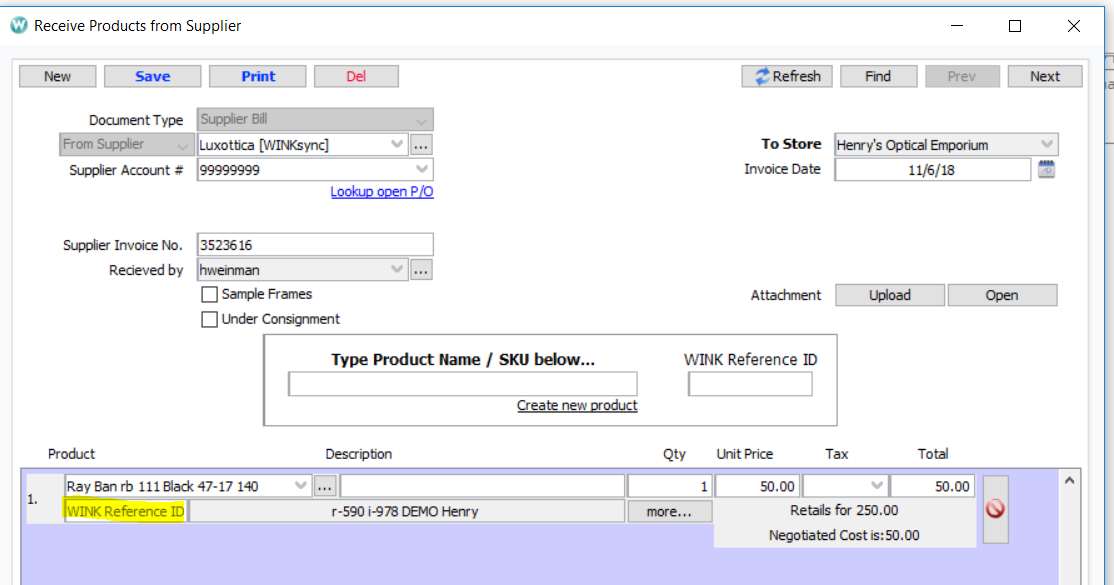
Task: Click the Lookup open P/O link
Action: coord(381,191)
